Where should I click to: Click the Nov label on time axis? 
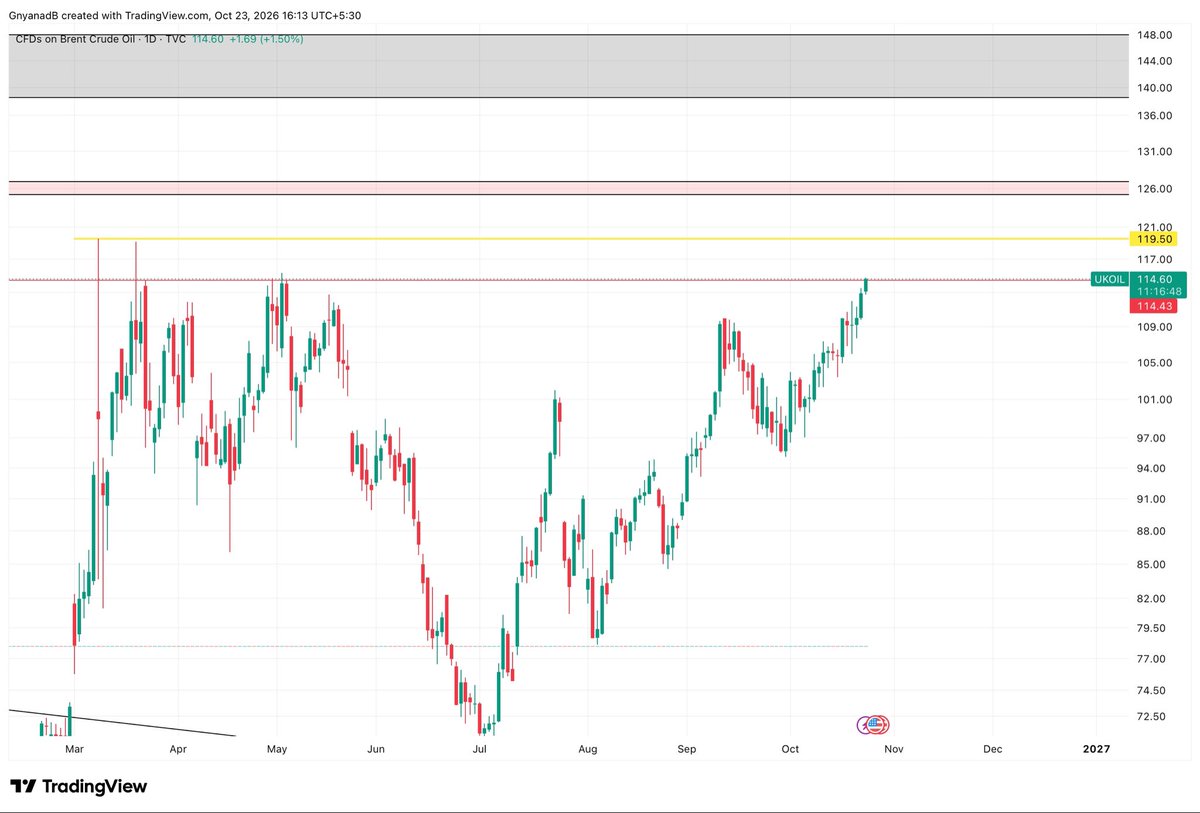[894, 748]
